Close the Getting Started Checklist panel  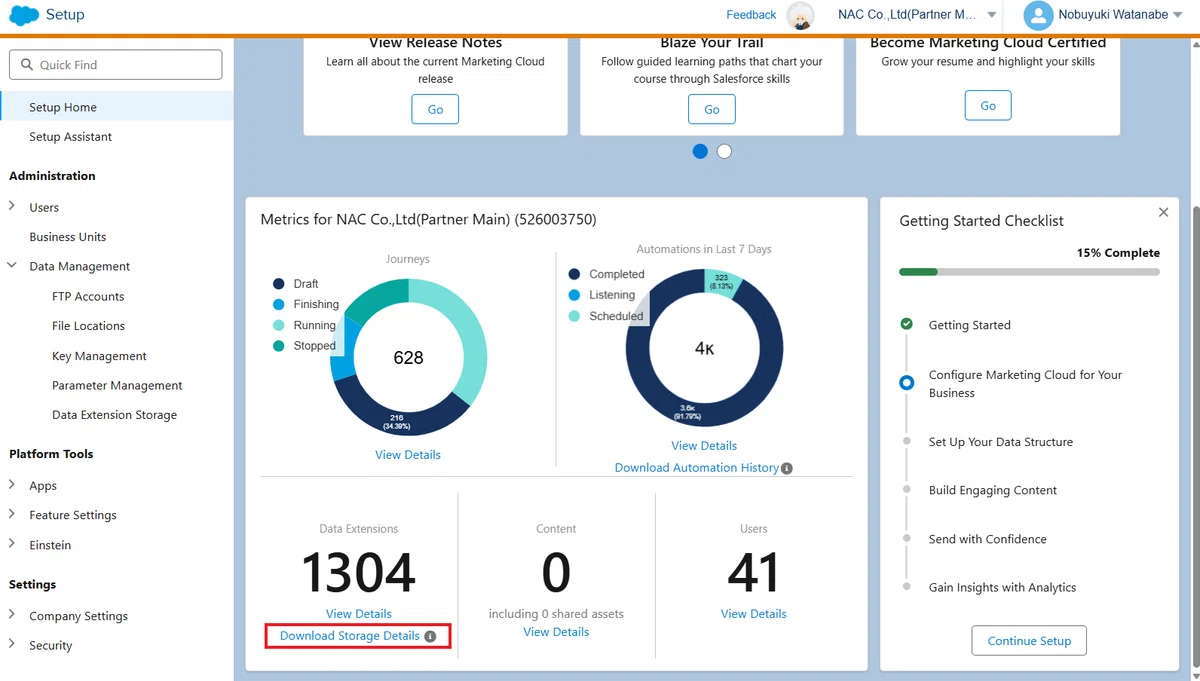pos(1163,212)
